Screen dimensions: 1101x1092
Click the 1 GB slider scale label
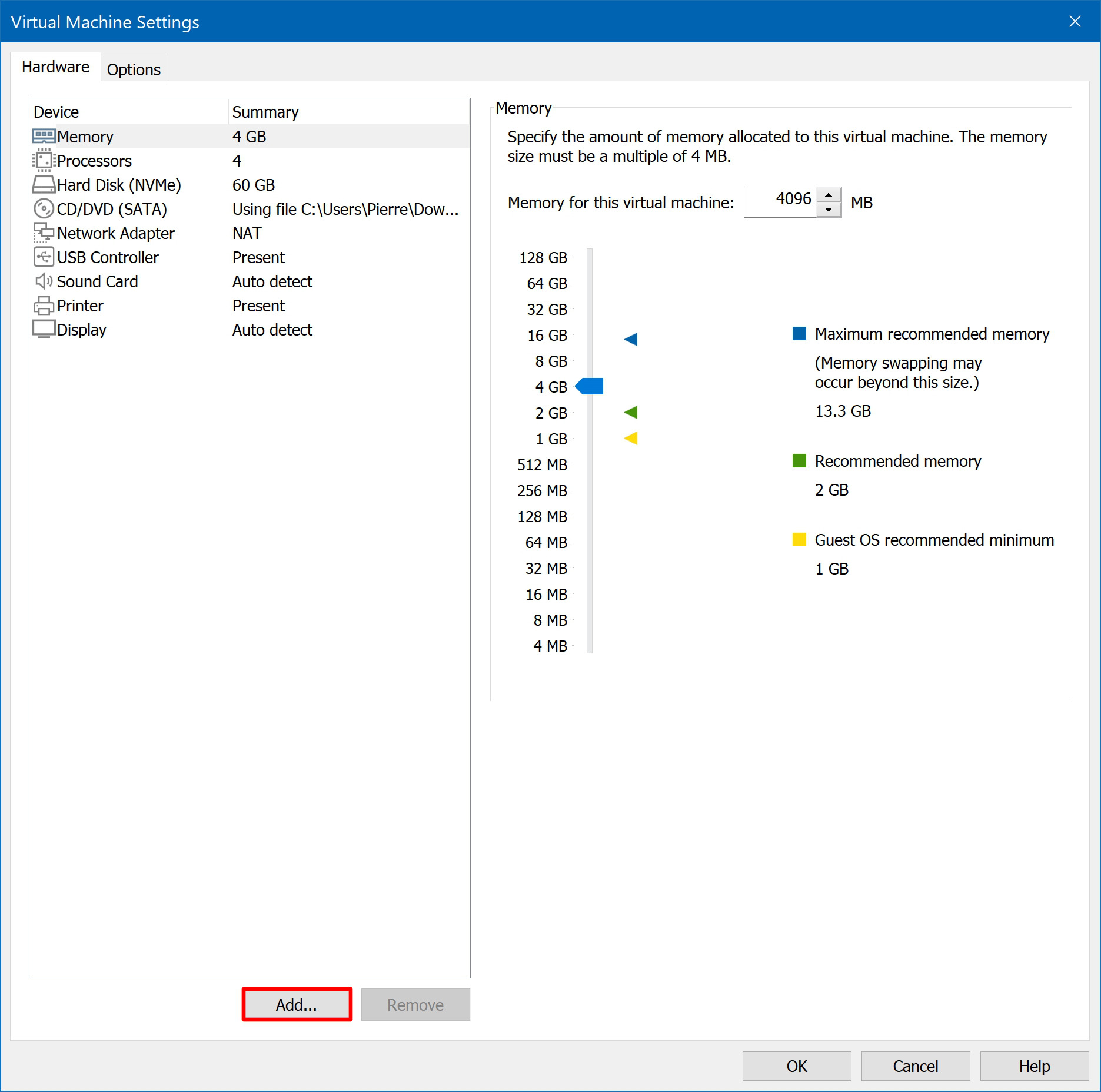point(551,439)
